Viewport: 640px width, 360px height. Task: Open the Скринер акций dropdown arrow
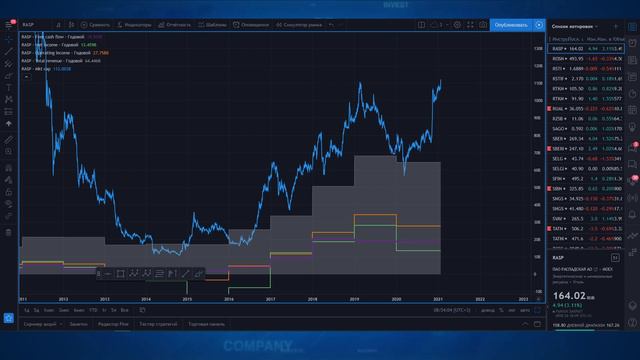61,324
